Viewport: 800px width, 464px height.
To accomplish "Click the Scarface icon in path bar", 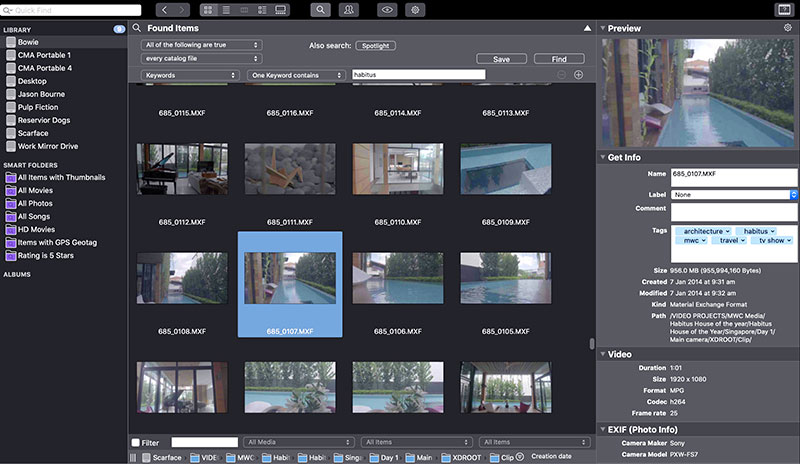I will (146, 457).
